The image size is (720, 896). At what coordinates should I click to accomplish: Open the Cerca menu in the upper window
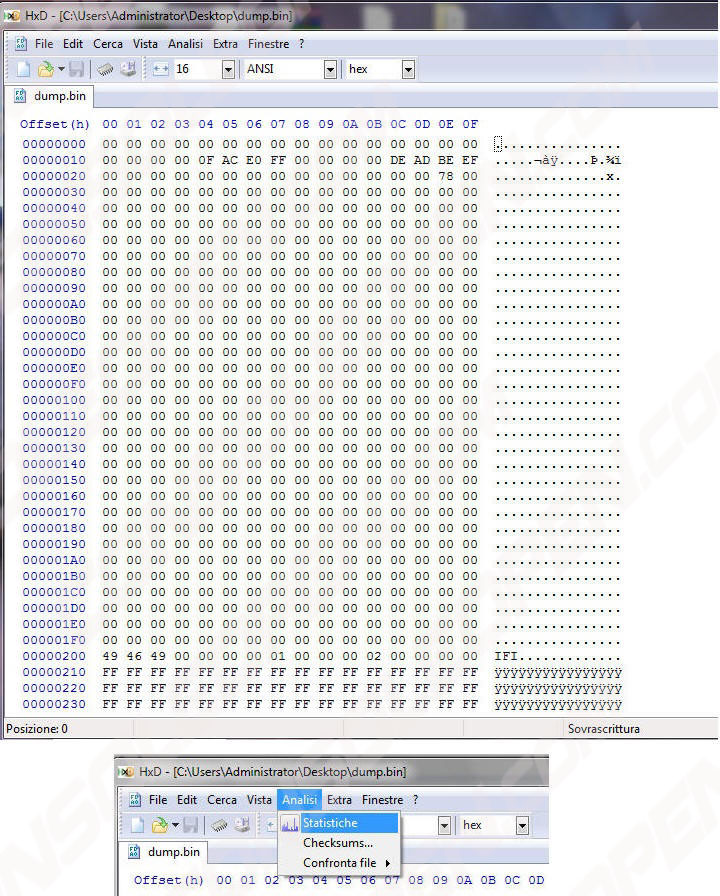tap(108, 44)
